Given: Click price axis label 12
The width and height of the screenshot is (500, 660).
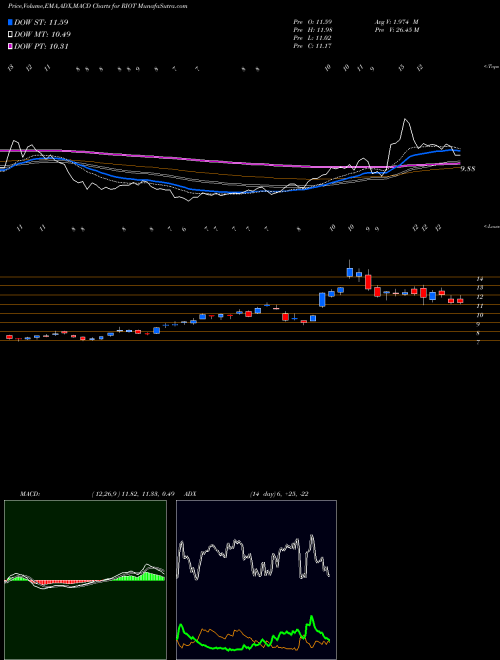Looking at the screenshot, I should coord(479,297).
